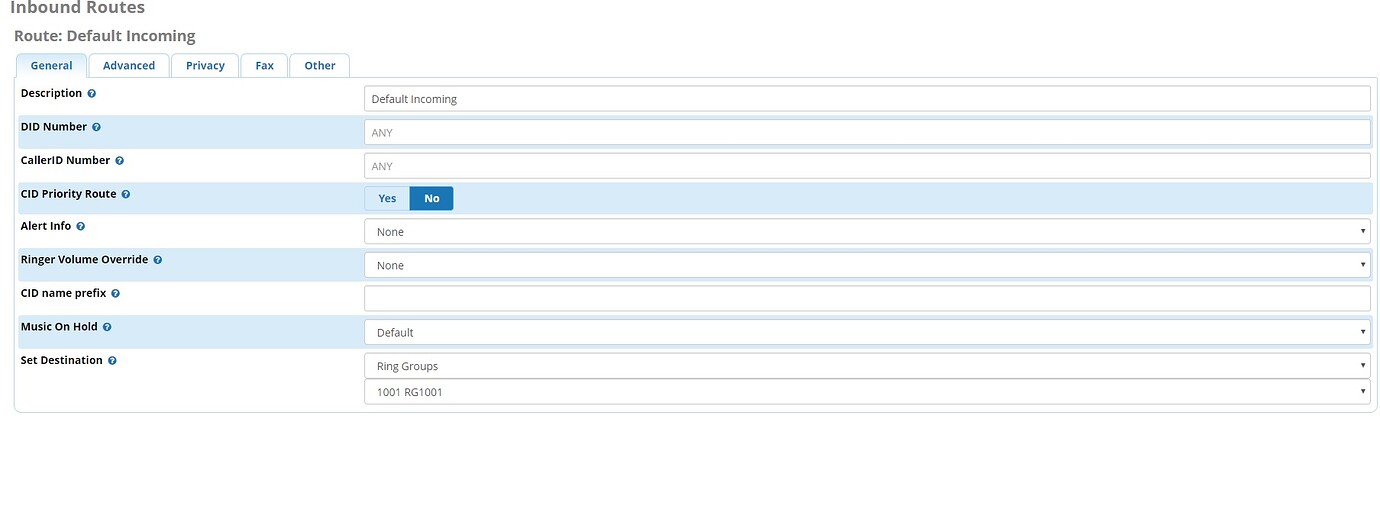Click the Alert Info help icon
The image size is (1380, 522).
point(81,227)
